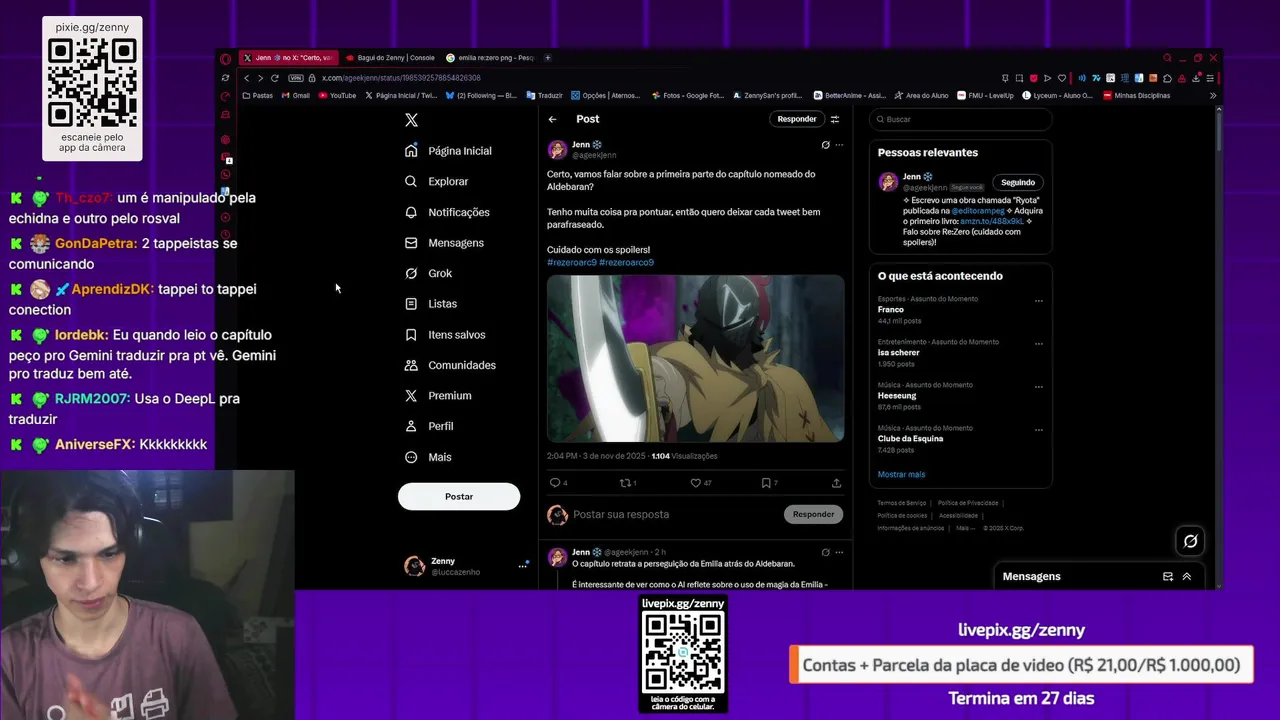Switch to Bagui do Zenny Console tab
Viewport: 1280px width, 720px height.
(x=390, y=58)
